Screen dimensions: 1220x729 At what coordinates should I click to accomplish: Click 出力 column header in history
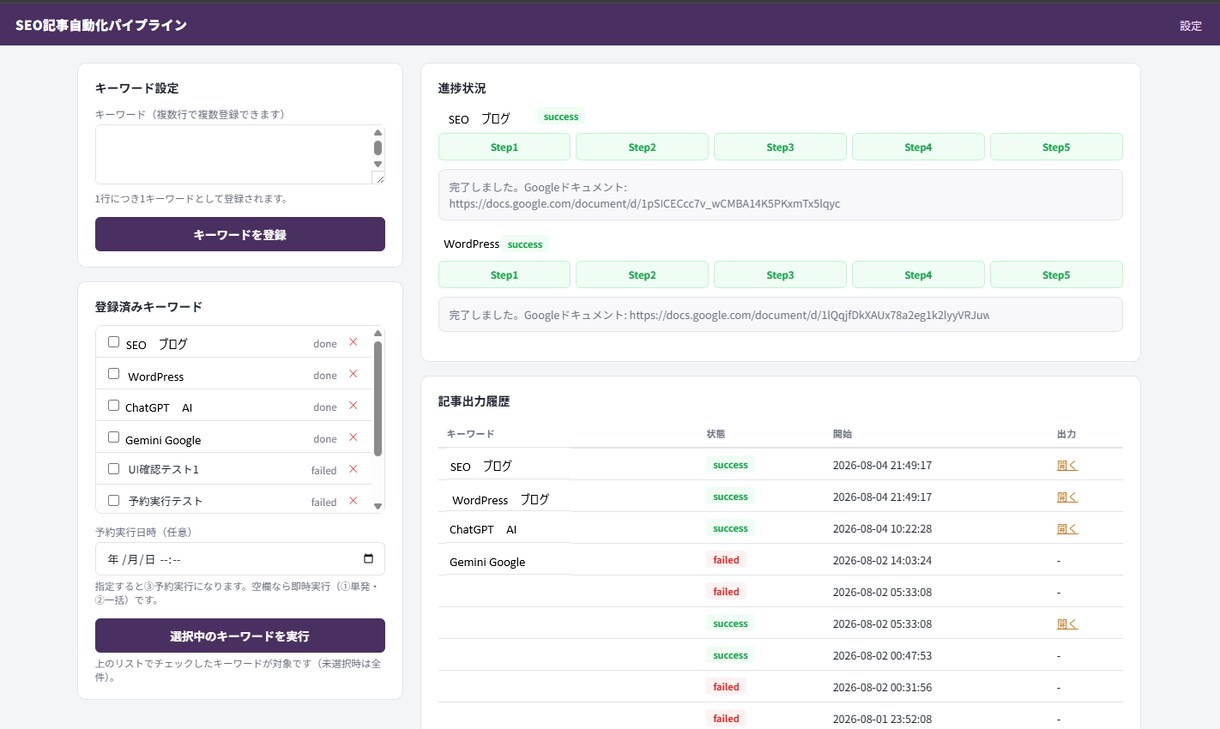pyautogui.click(x=1067, y=434)
